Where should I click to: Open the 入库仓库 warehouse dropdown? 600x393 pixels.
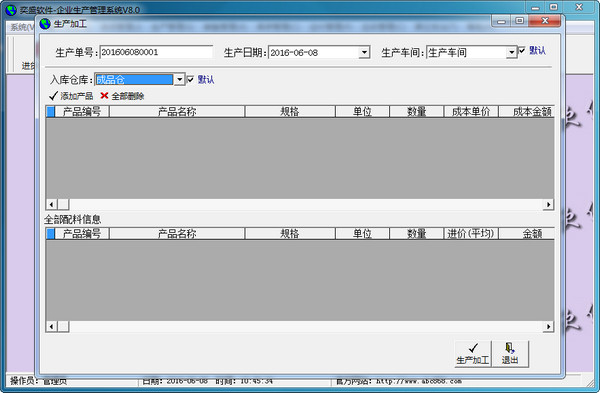point(179,80)
